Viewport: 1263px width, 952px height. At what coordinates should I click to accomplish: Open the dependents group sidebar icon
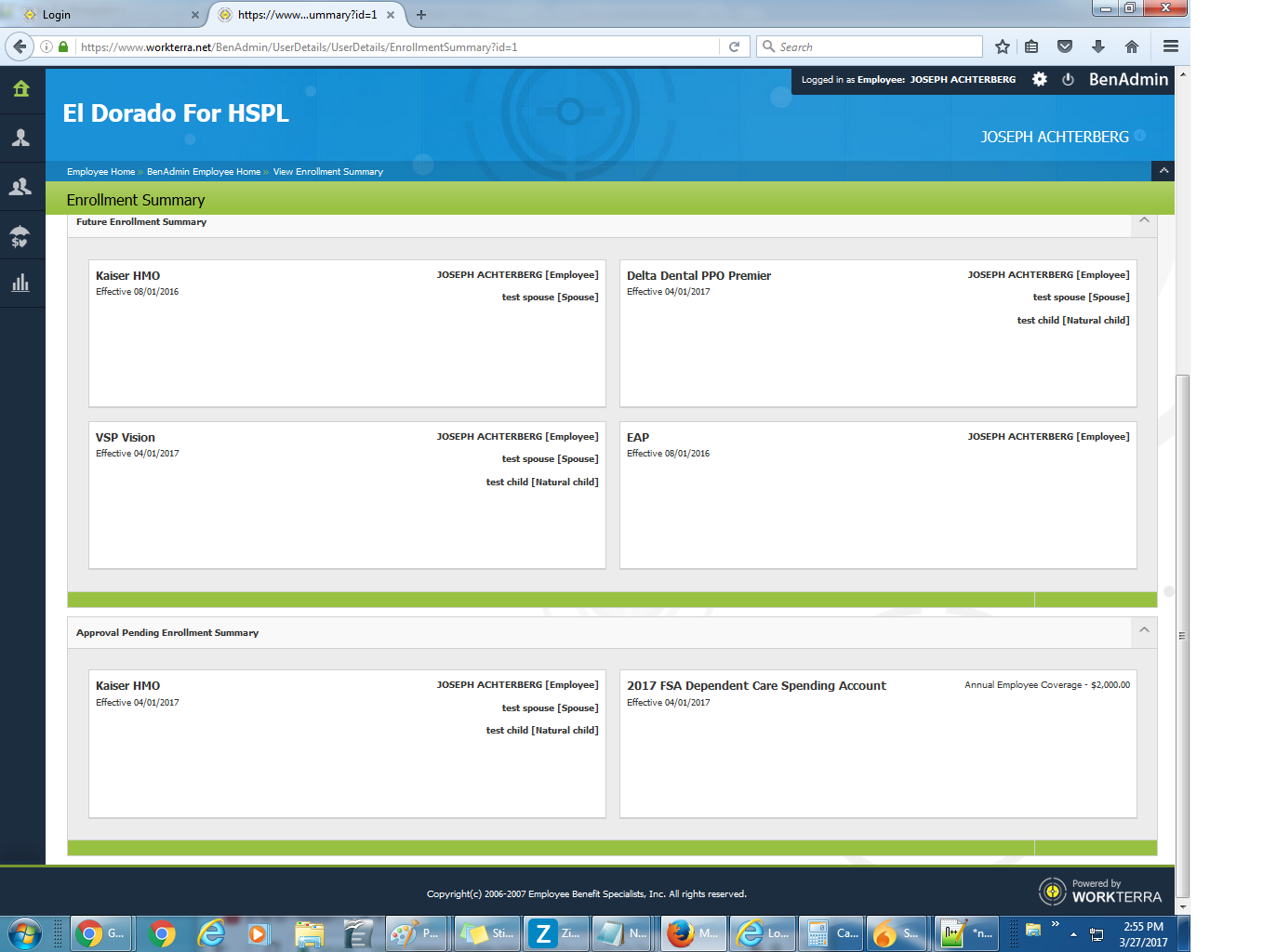(x=20, y=187)
